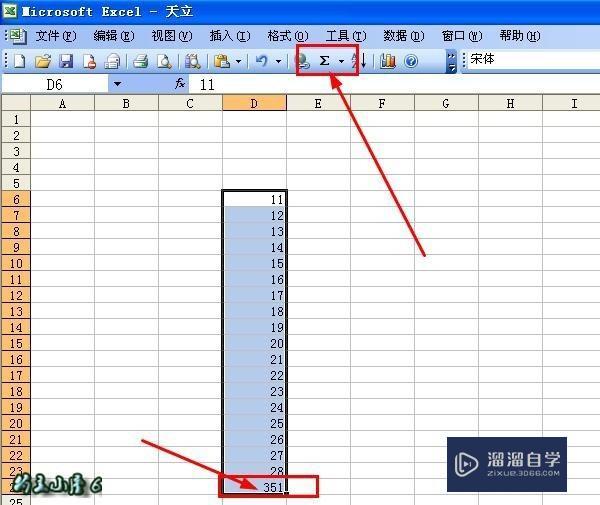Click the Excel logo in title bar
This screenshot has width=600, height=505.
(9, 11)
